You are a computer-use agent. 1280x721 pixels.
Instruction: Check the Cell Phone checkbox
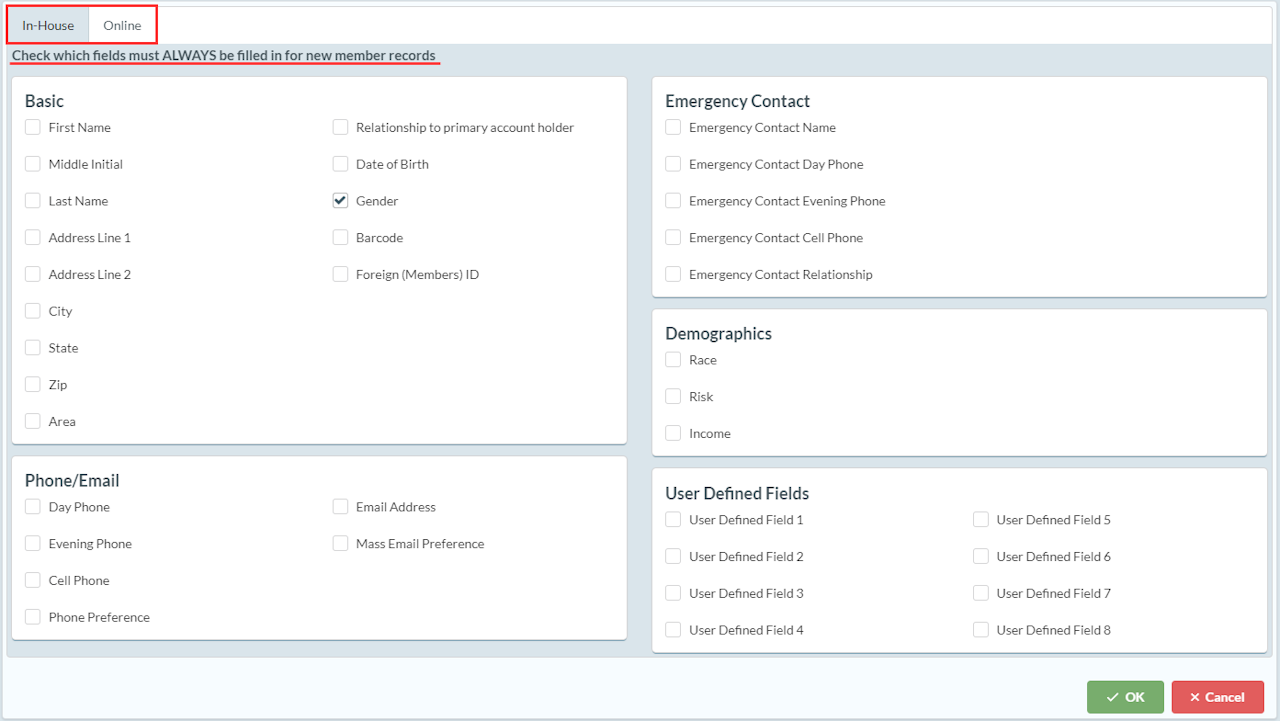33,580
